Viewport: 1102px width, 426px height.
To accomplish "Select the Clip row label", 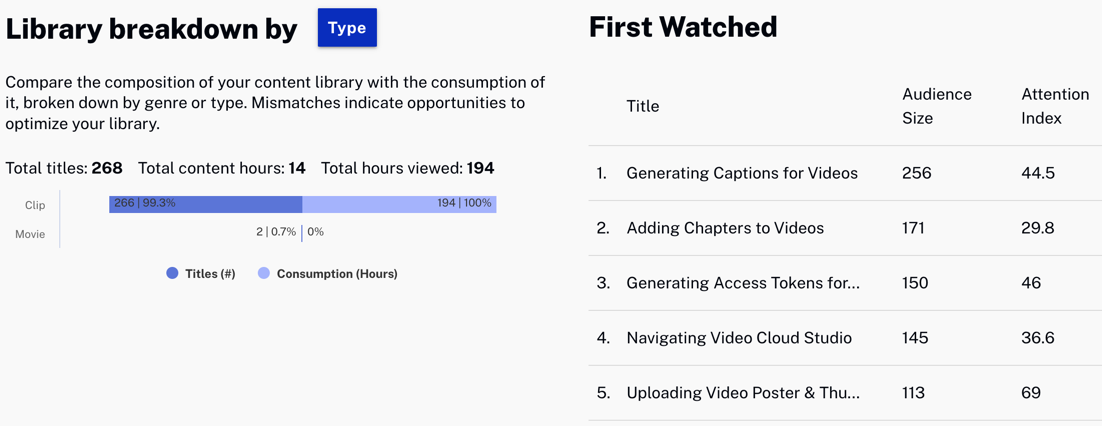I will coord(35,205).
